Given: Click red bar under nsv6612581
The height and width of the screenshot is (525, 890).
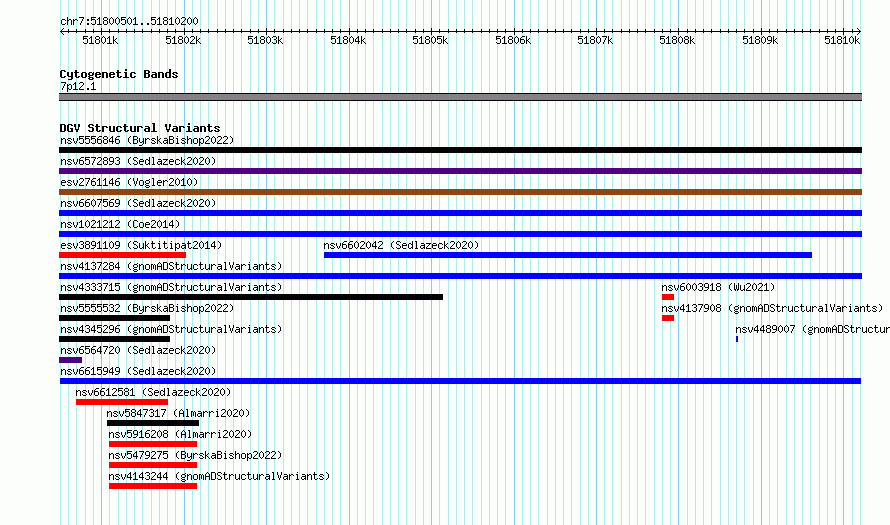Looking at the screenshot, I should click(122, 402).
